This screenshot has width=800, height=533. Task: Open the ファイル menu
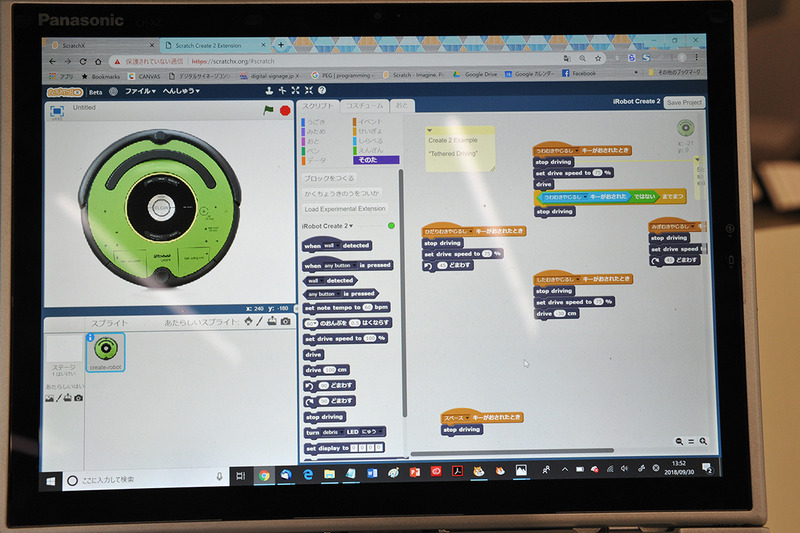click(x=140, y=91)
